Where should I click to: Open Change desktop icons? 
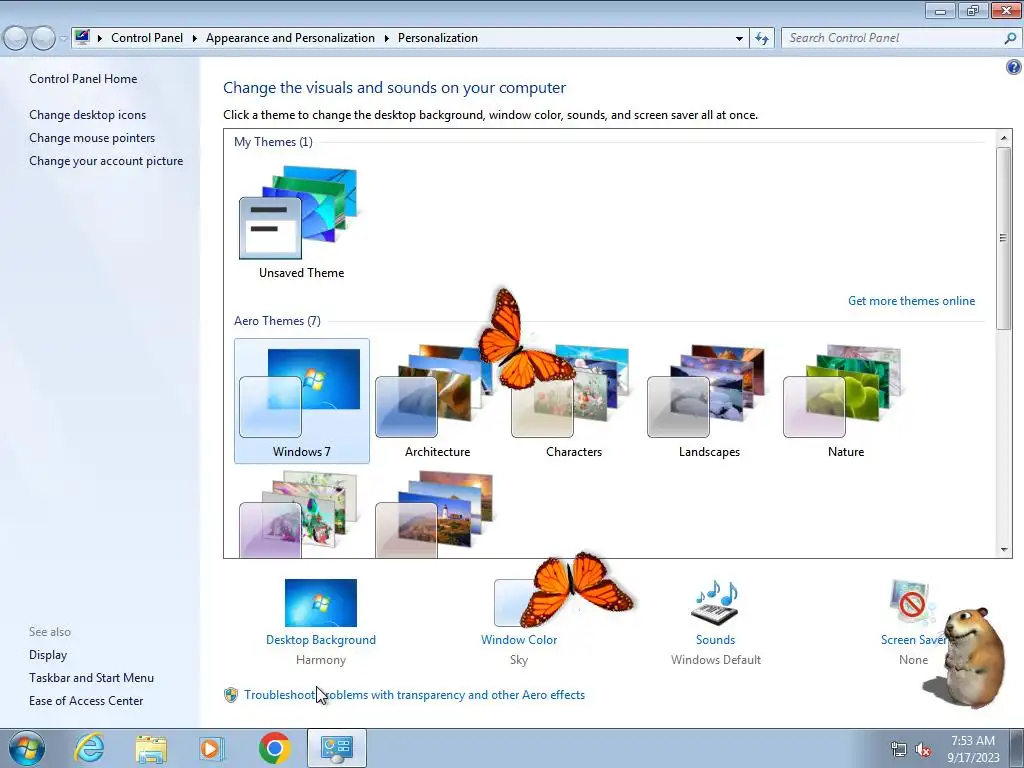click(88, 115)
